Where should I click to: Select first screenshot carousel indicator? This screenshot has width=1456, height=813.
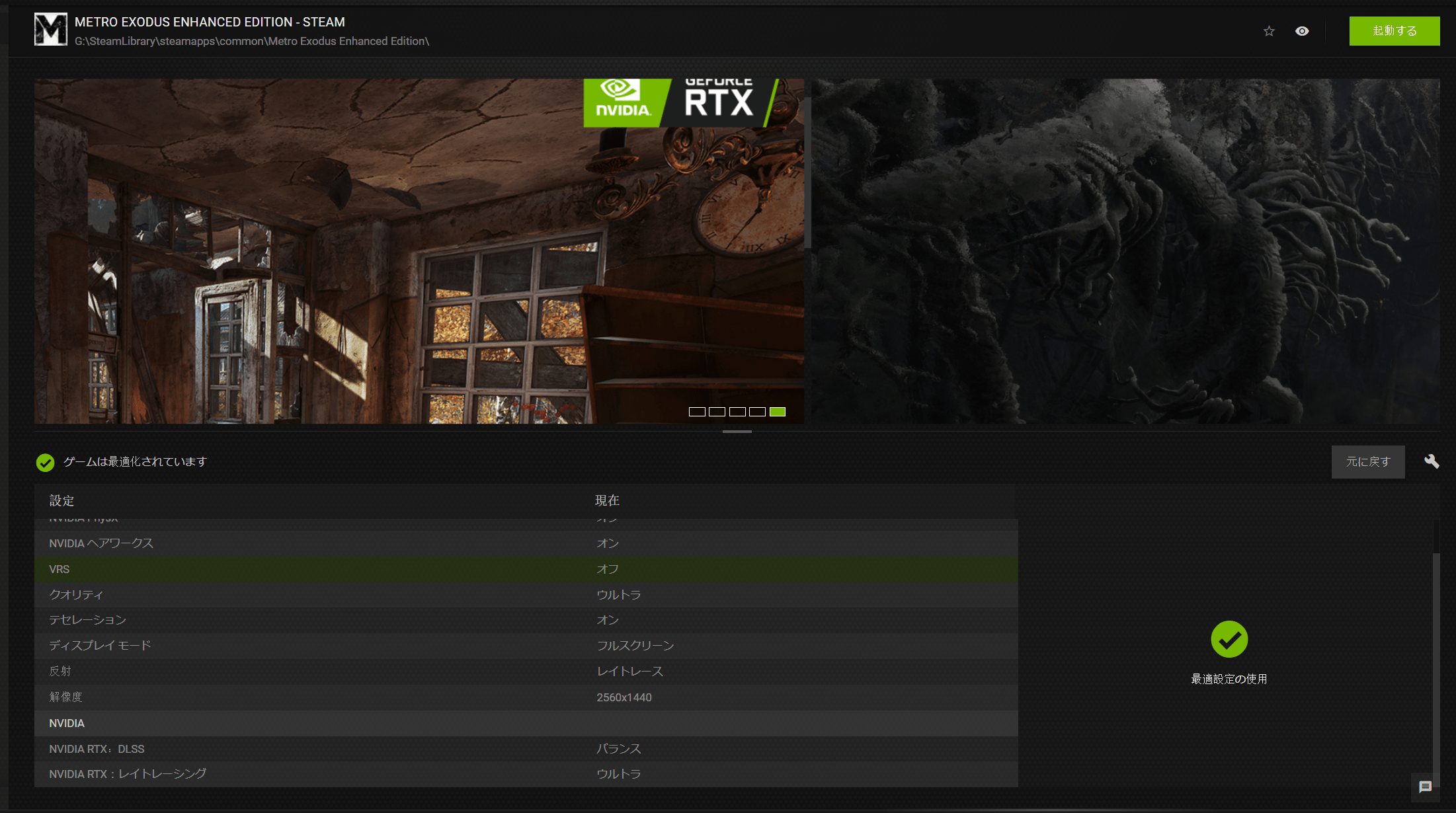(697, 412)
